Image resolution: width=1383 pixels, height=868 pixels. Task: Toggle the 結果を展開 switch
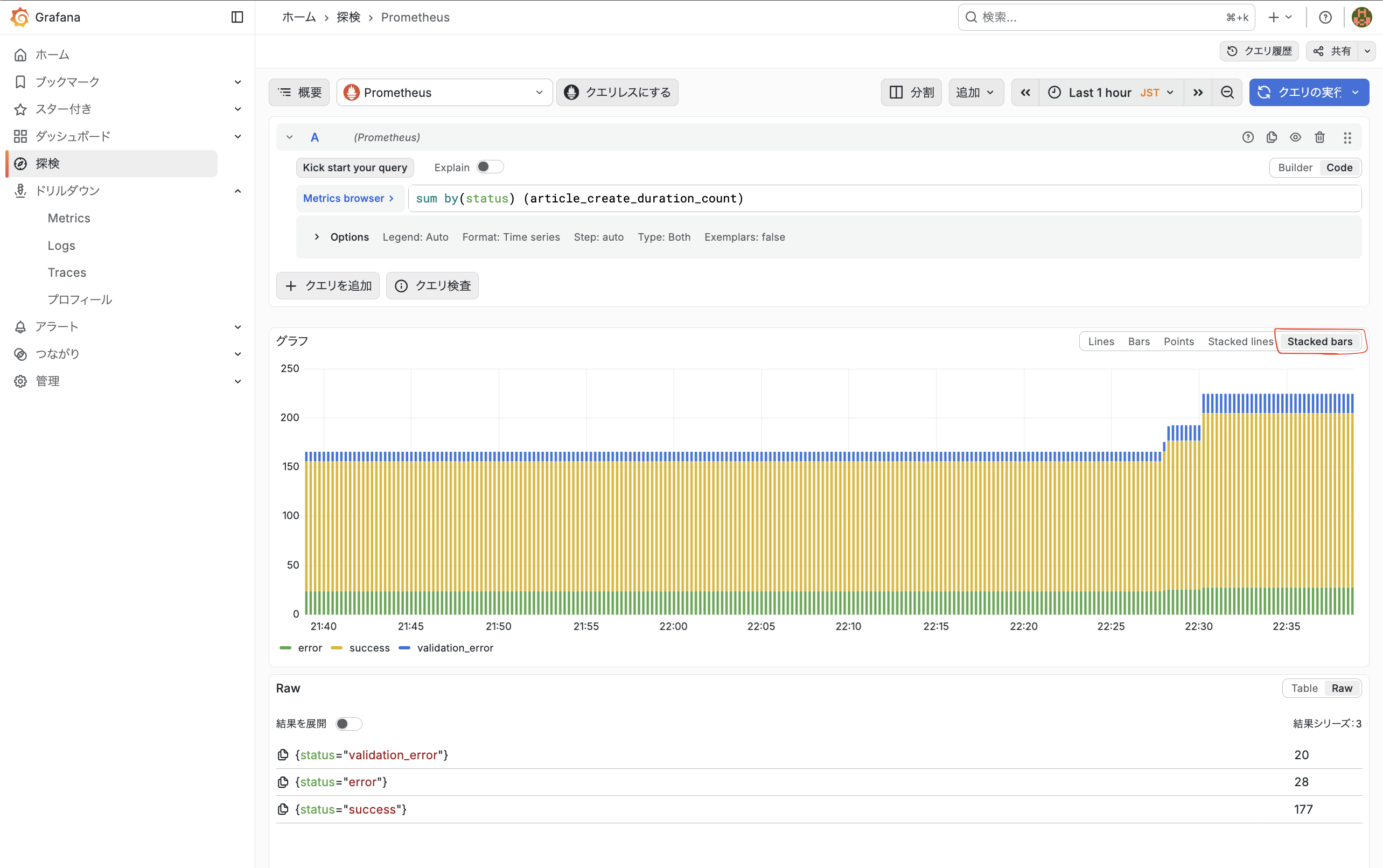click(x=348, y=724)
